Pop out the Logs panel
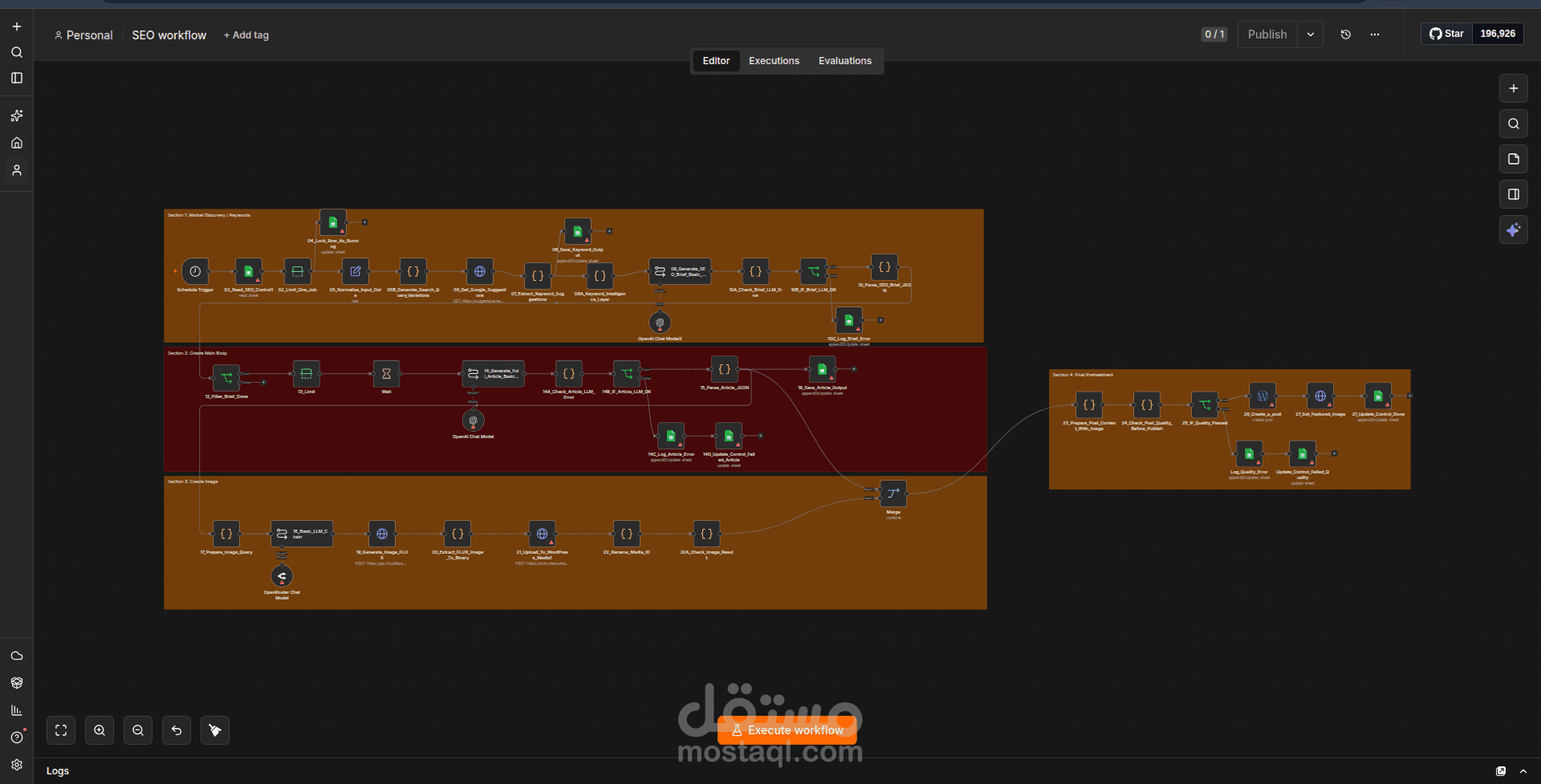 coord(1501,771)
